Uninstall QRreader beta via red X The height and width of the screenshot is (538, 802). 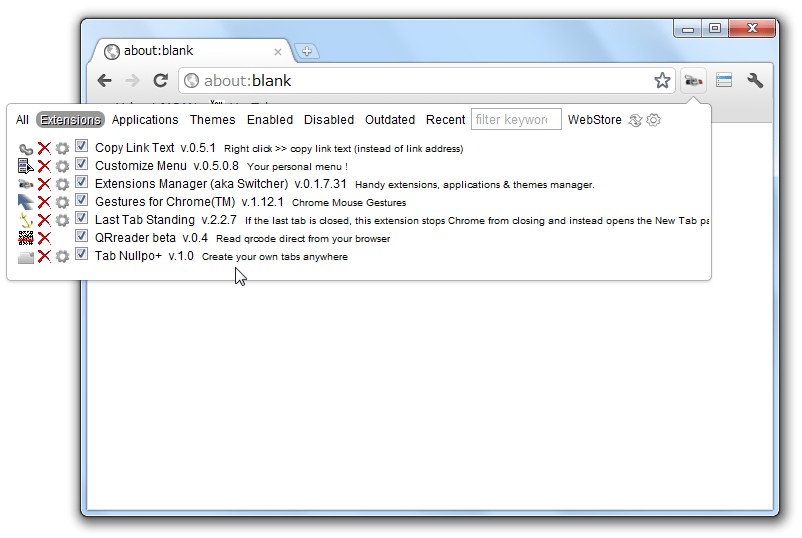44,238
